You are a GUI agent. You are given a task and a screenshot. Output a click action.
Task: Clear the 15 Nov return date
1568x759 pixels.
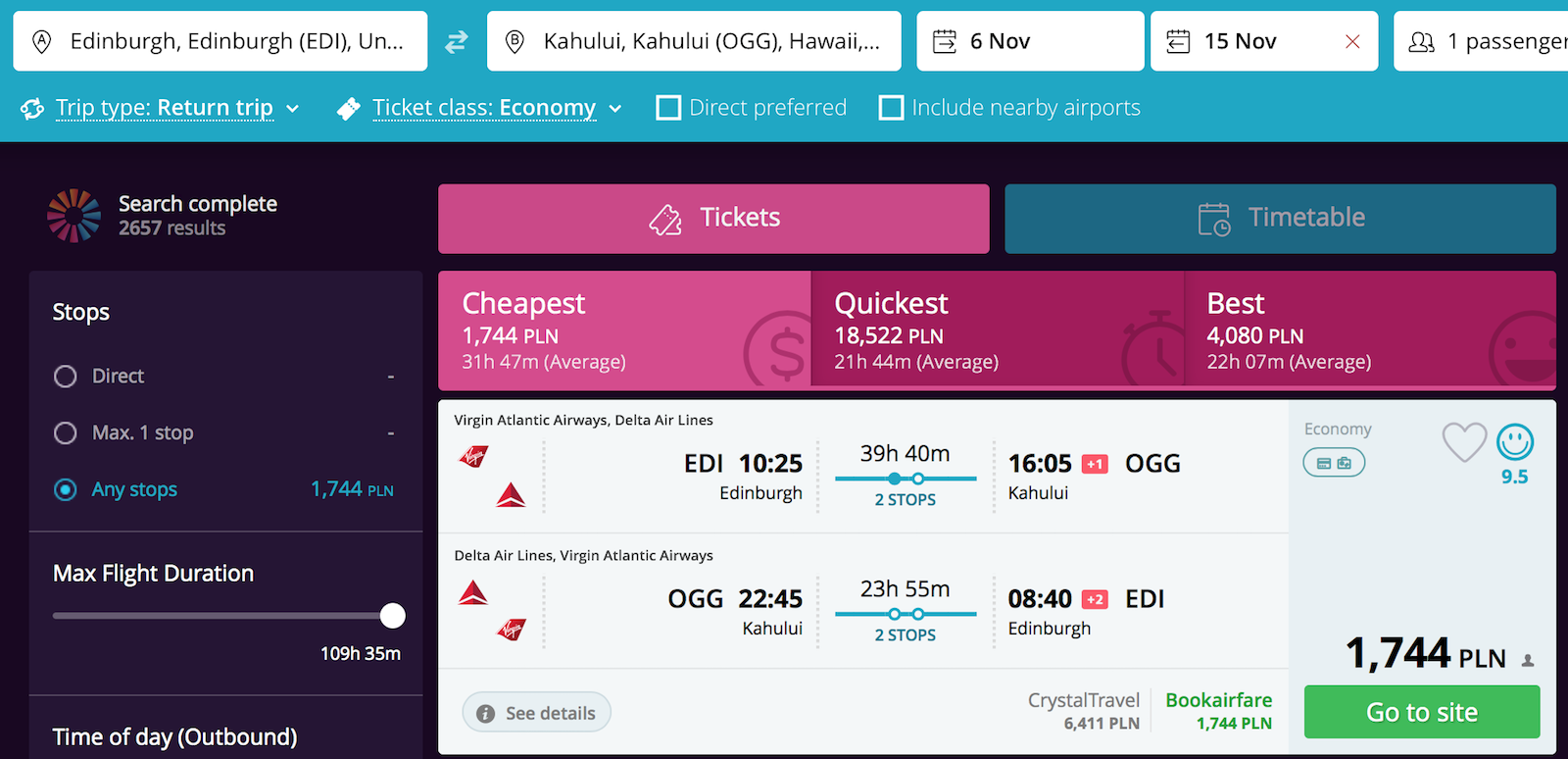pos(1352,41)
